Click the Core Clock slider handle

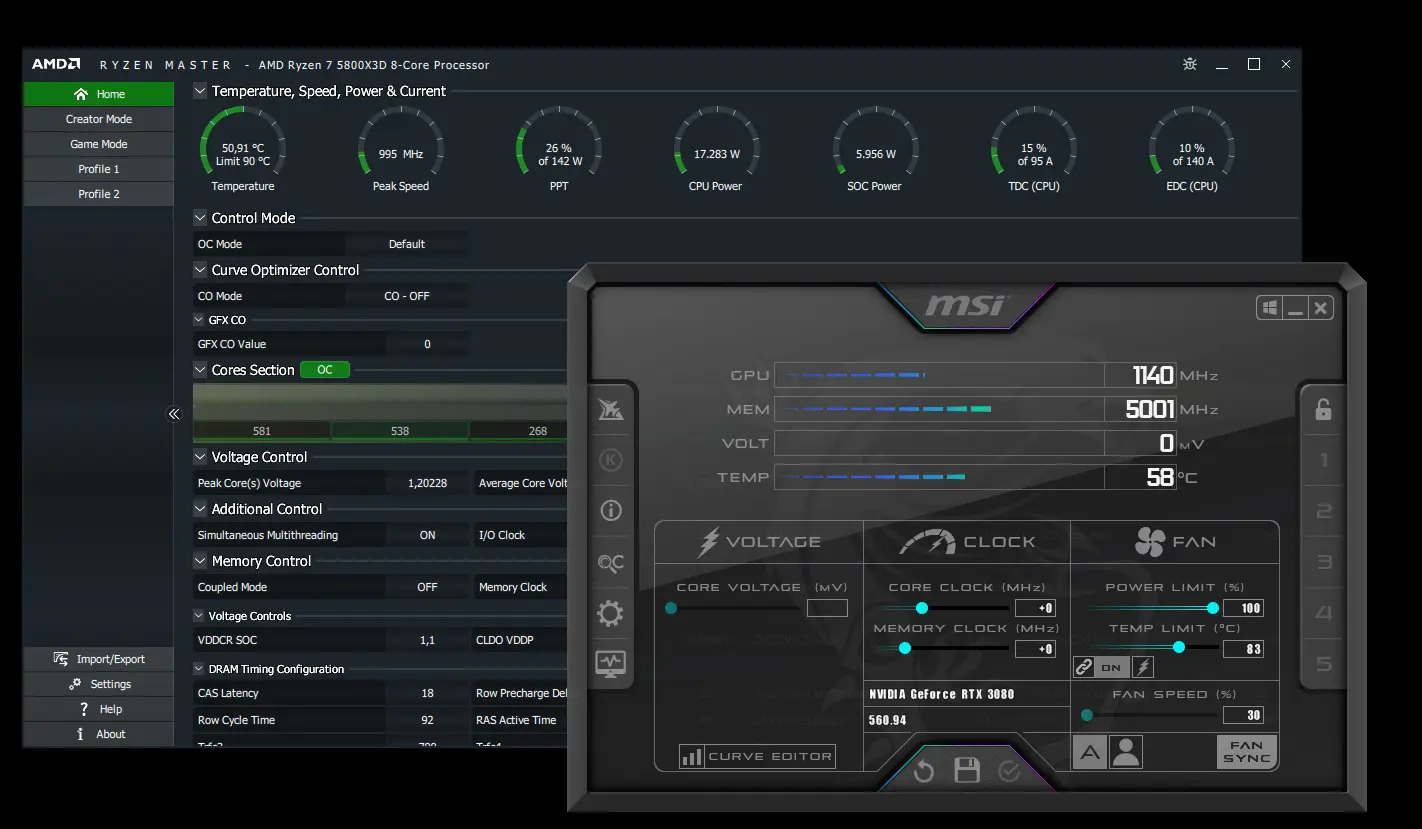922,608
